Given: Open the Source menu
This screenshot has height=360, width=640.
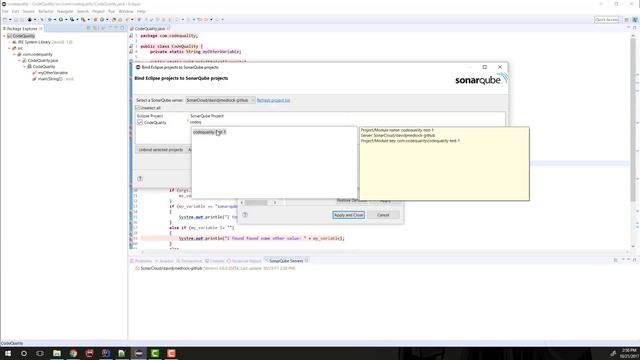Looking at the screenshot, I should click(29, 11).
